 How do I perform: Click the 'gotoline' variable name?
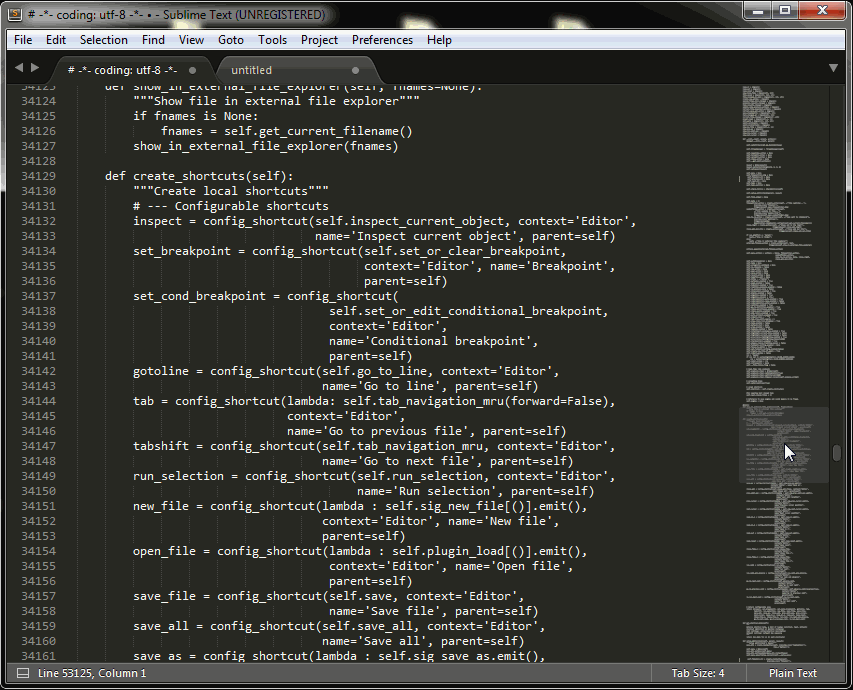point(160,371)
